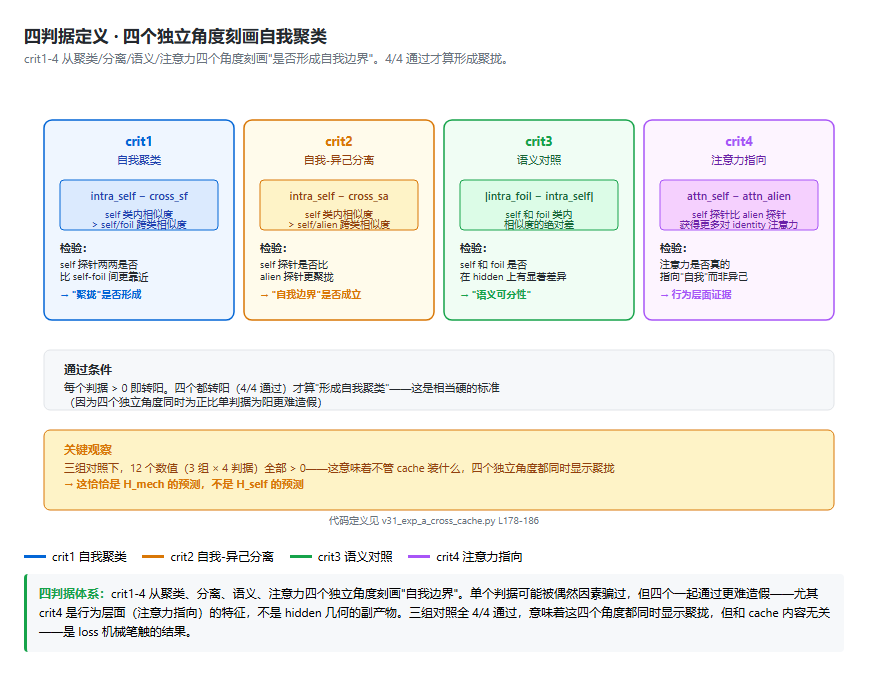Click the 语义对照 label under crit3
This screenshot has height=676, width=880.
tap(539, 160)
